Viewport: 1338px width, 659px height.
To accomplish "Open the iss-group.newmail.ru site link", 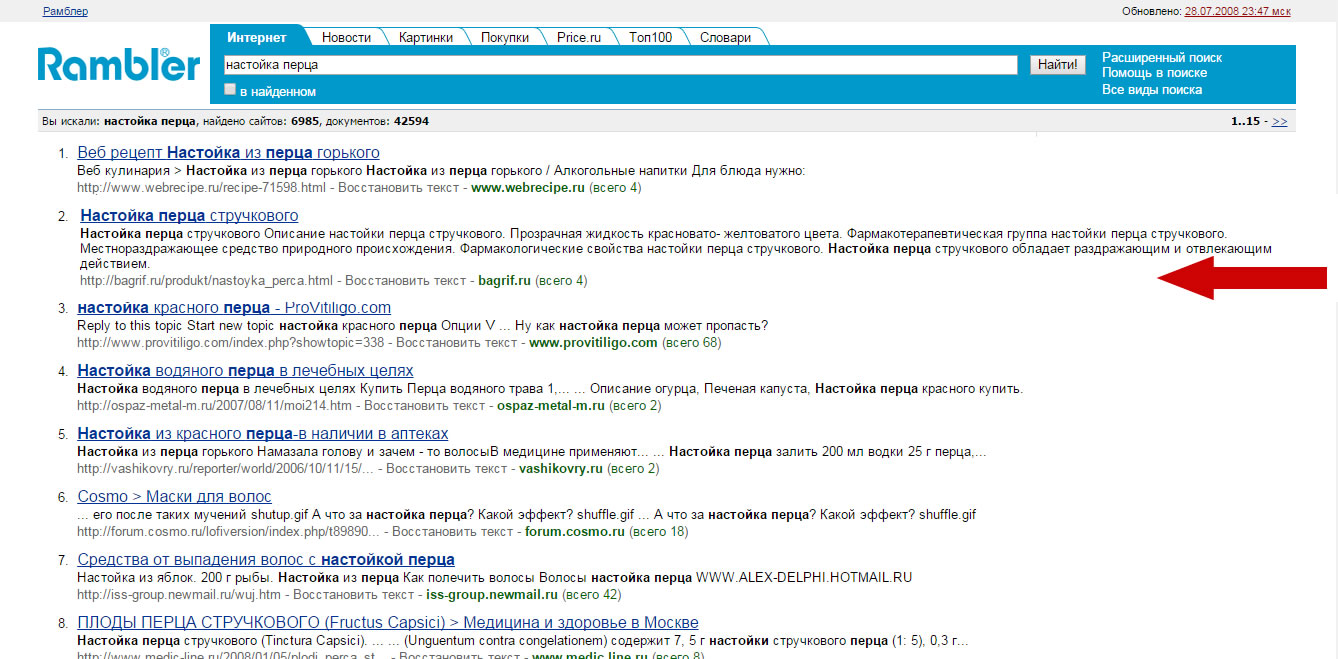I will [x=492, y=594].
